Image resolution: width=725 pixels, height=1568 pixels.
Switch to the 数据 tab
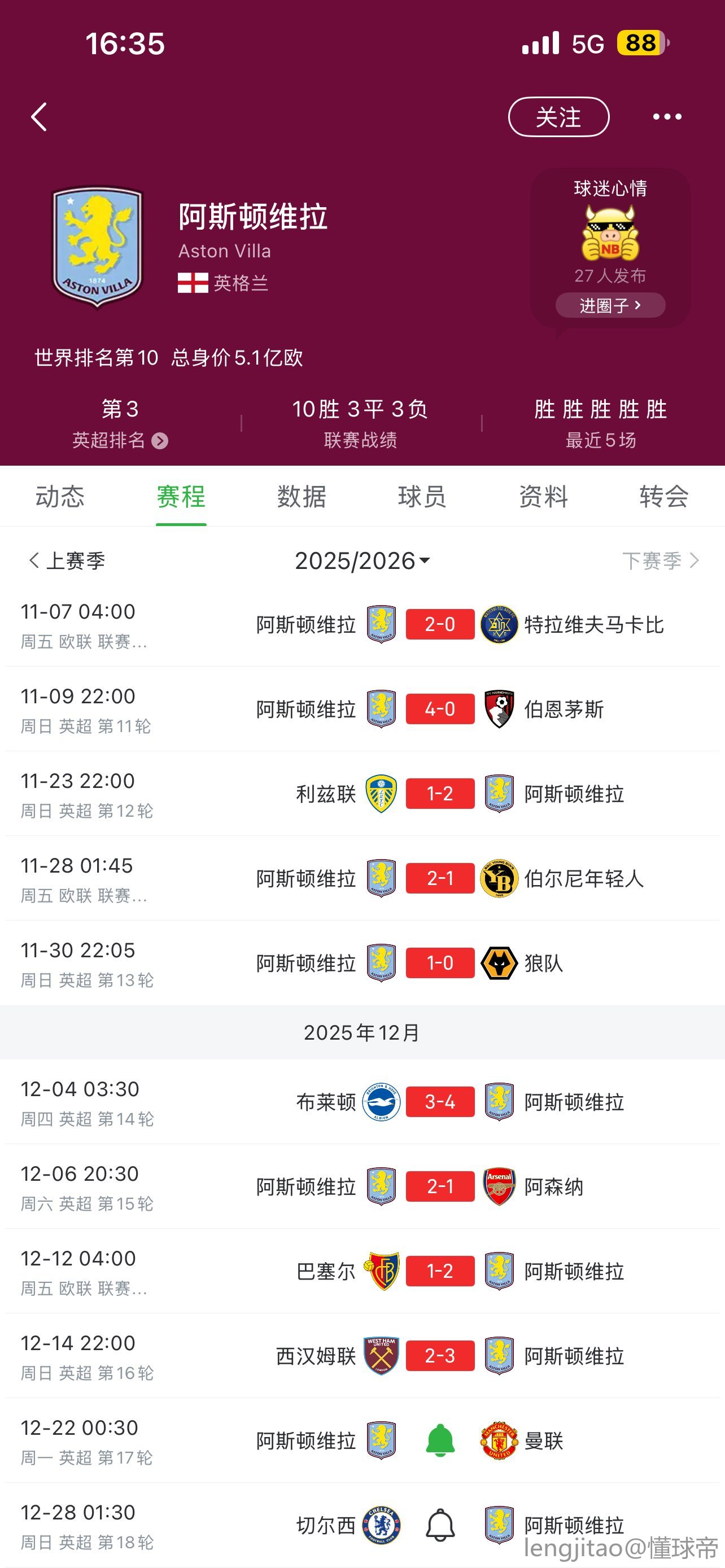tap(302, 497)
